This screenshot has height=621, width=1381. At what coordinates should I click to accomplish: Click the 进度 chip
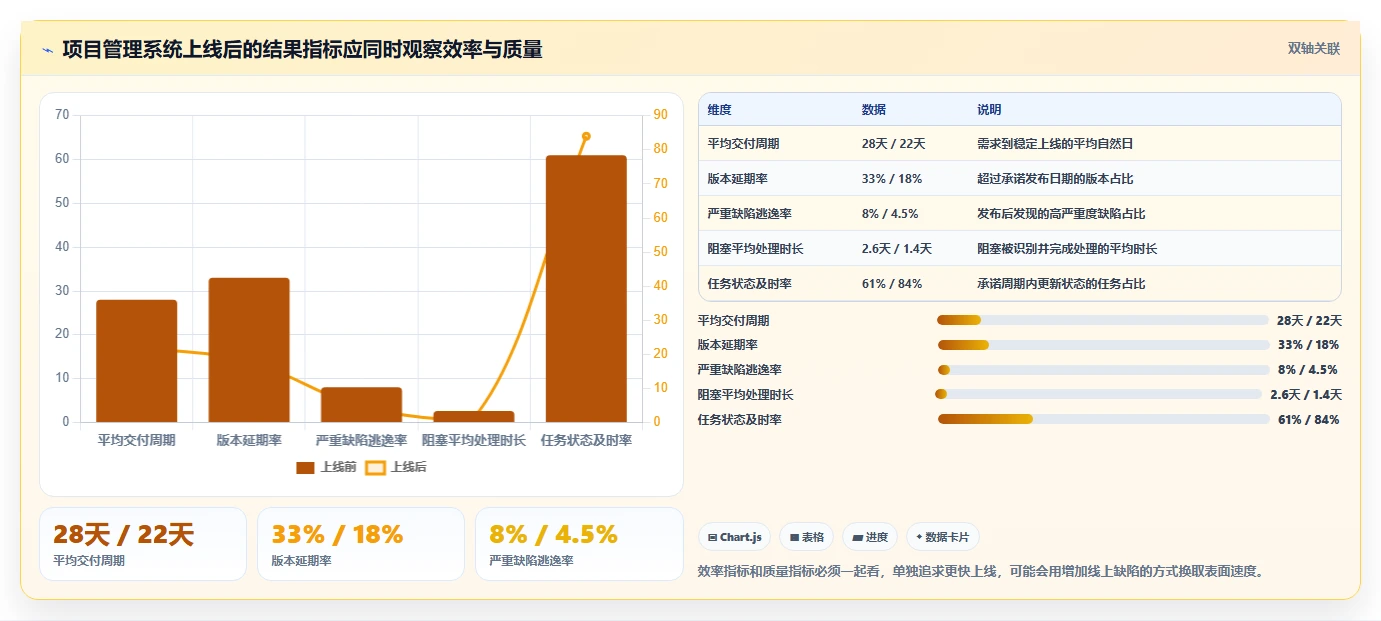coord(870,537)
